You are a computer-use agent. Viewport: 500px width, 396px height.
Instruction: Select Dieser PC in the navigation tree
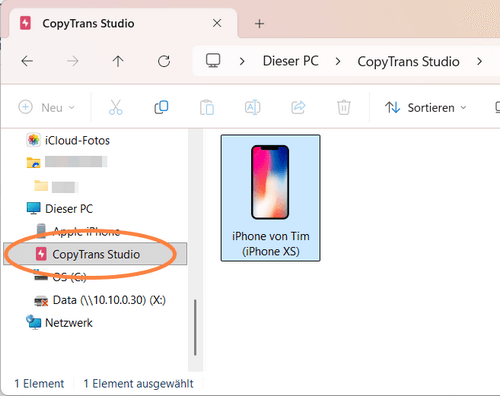coord(60,209)
